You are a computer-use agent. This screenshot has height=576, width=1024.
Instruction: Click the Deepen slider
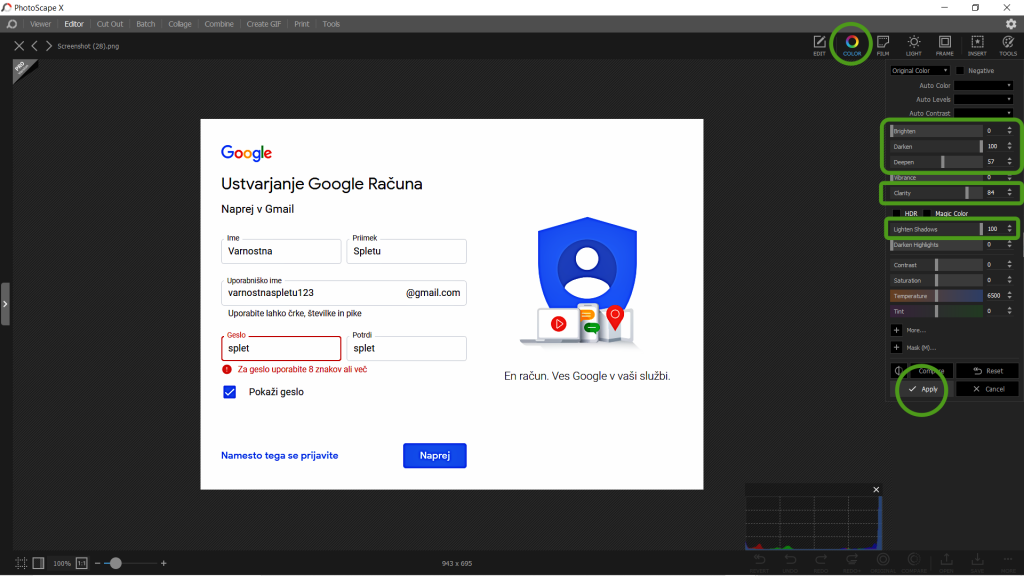(x=936, y=162)
